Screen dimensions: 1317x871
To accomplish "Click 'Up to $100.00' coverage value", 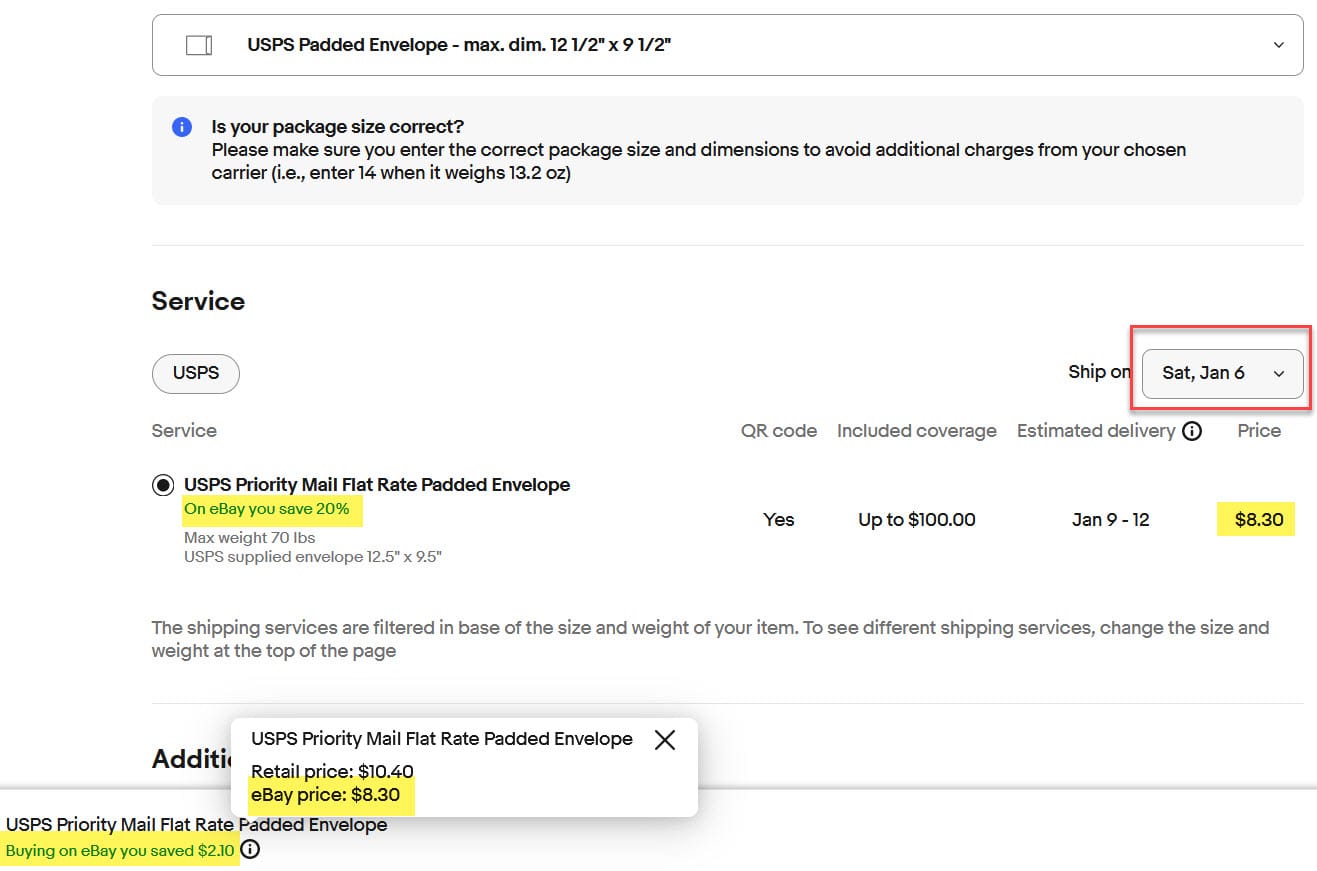I will [x=916, y=519].
